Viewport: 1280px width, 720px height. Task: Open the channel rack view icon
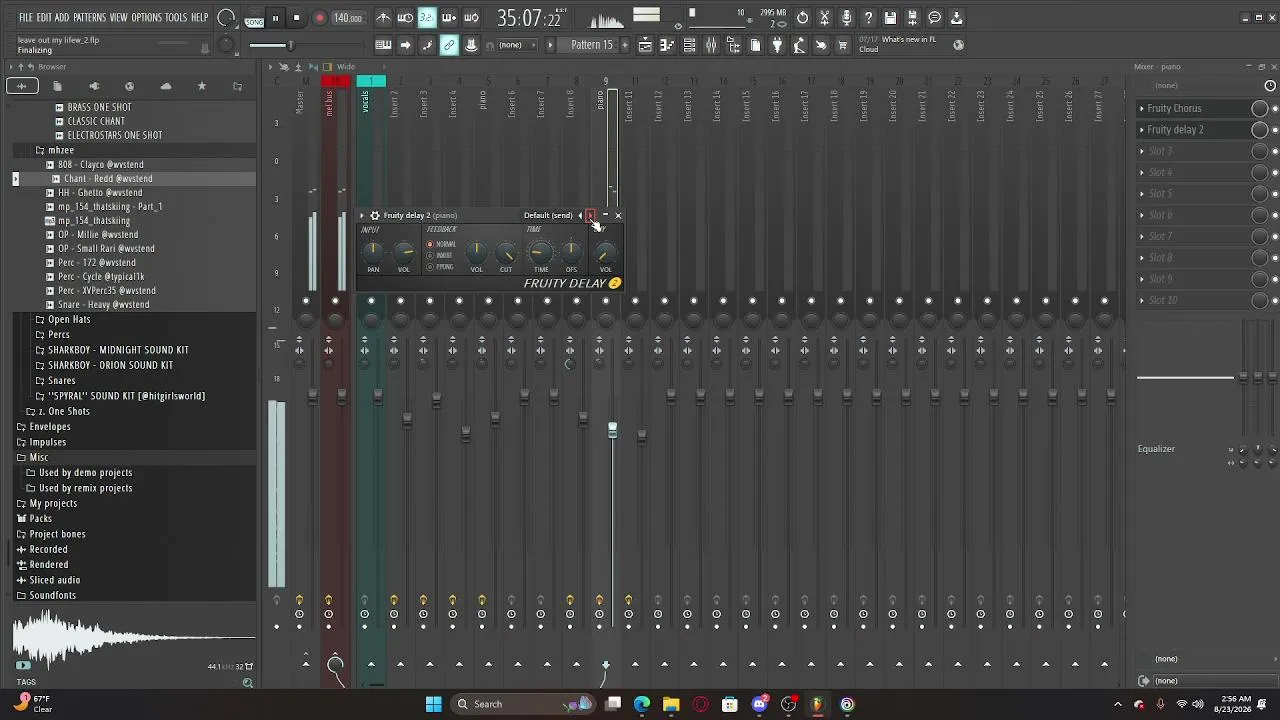click(689, 45)
